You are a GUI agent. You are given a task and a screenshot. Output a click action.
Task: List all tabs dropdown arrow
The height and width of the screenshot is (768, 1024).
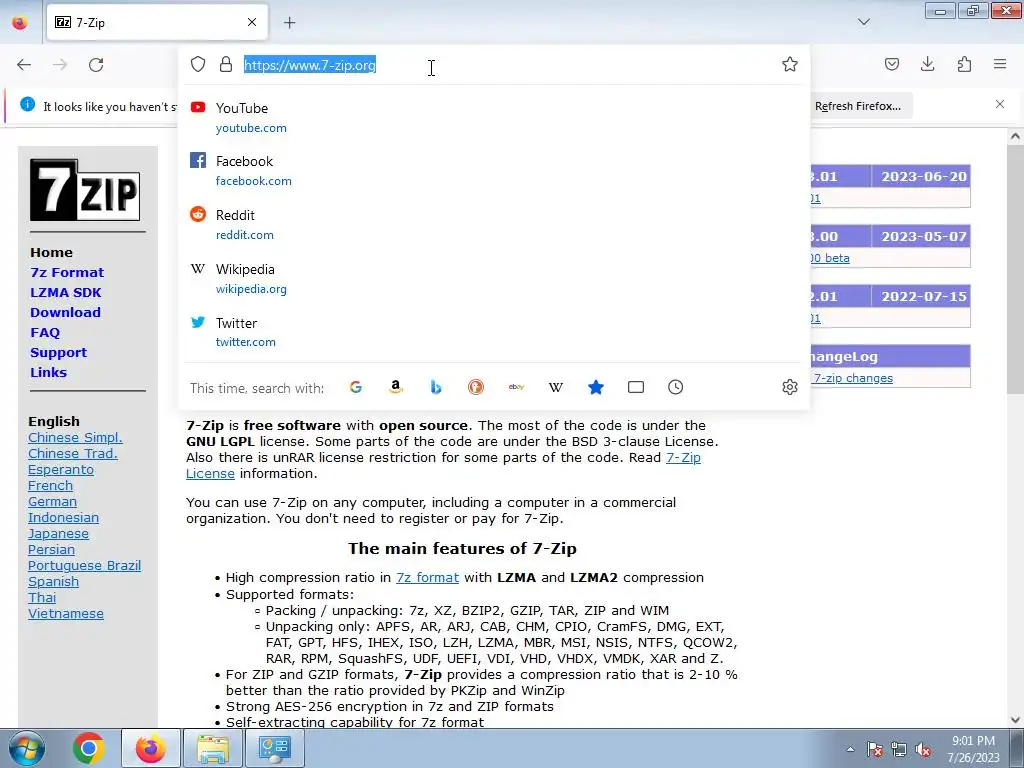click(863, 22)
